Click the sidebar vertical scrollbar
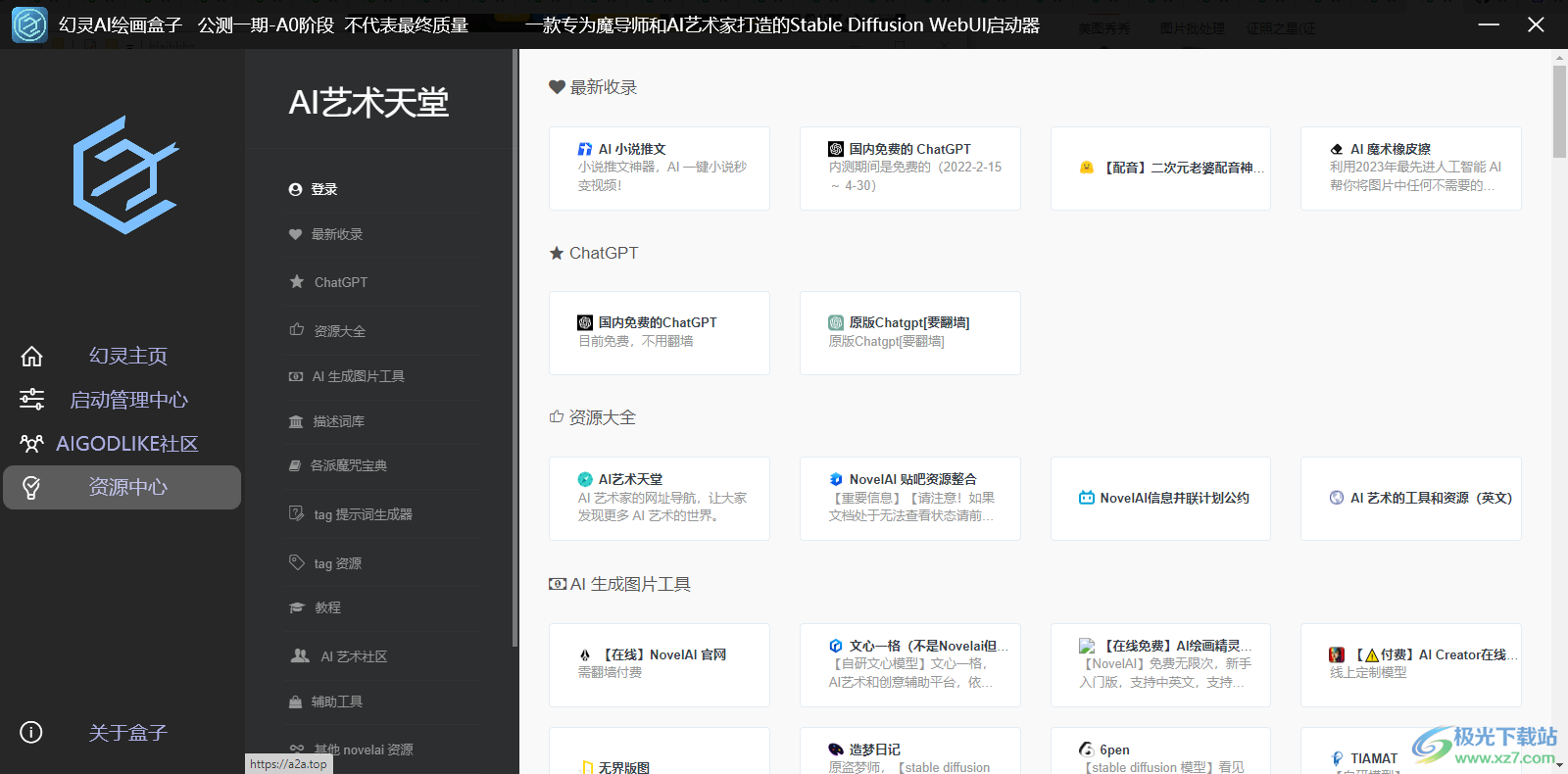This screenshot has height=774, width=1568. coord(514,348)
